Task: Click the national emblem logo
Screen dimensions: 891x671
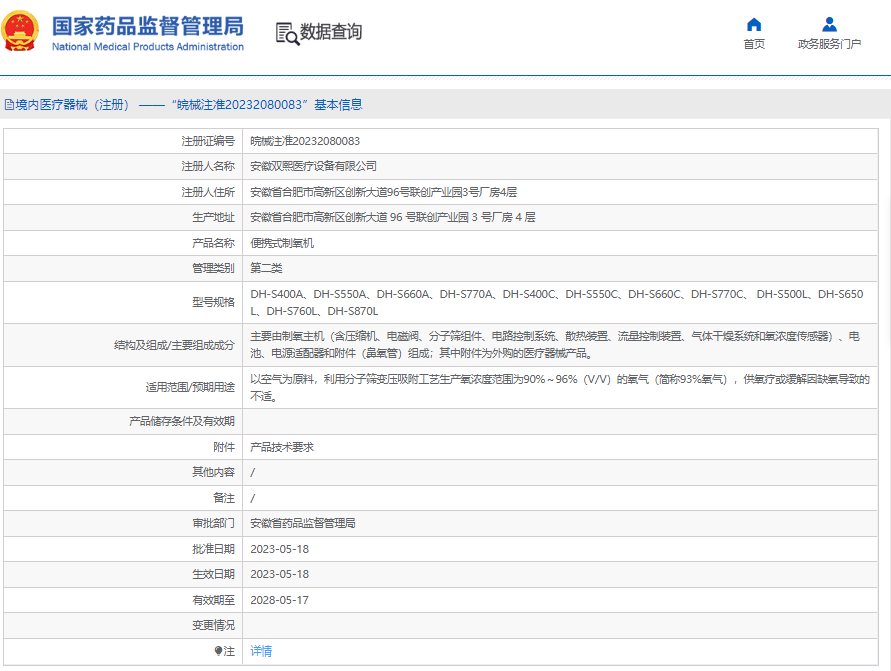Action: click(x=22, y=32)
